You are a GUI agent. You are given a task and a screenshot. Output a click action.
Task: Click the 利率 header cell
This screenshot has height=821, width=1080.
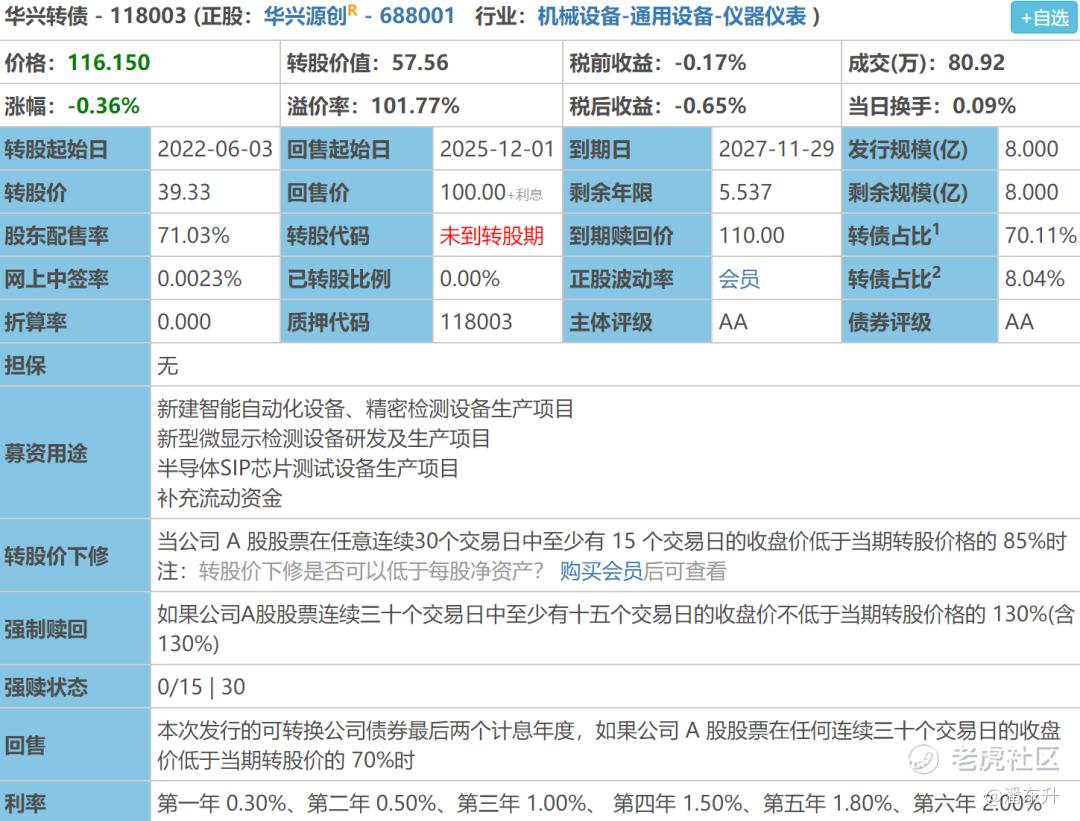(x=75, y=802)
